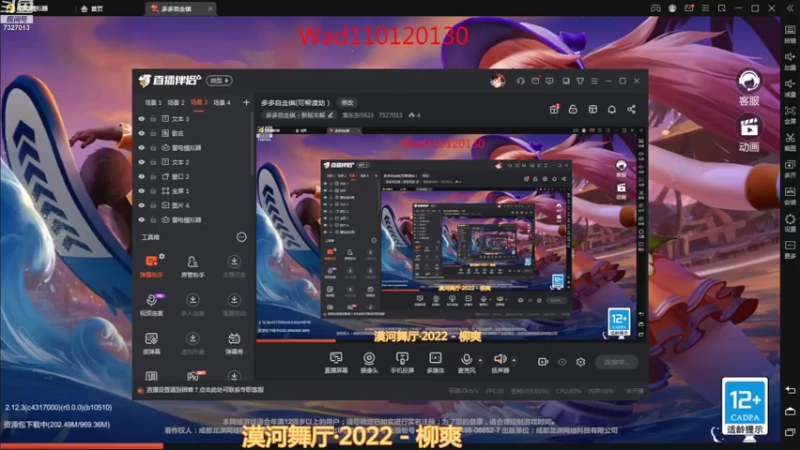Open the gift box icon with red badge
This screenshot has width=800, height=450.
tap(554, 109)
